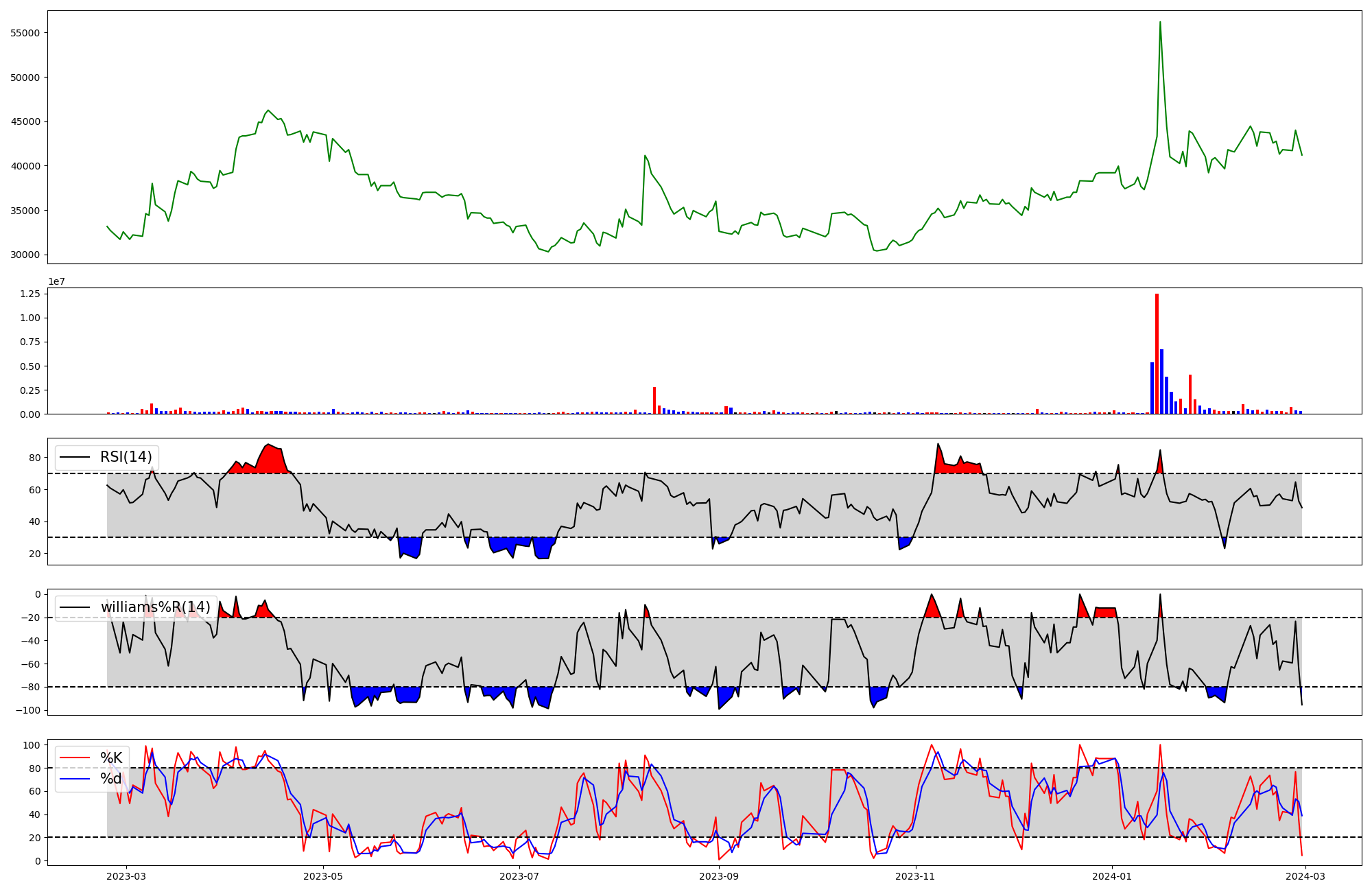Click the August 2023 red volume spike bar
This screenshot has height=892, width=1372.
[654, 401]
